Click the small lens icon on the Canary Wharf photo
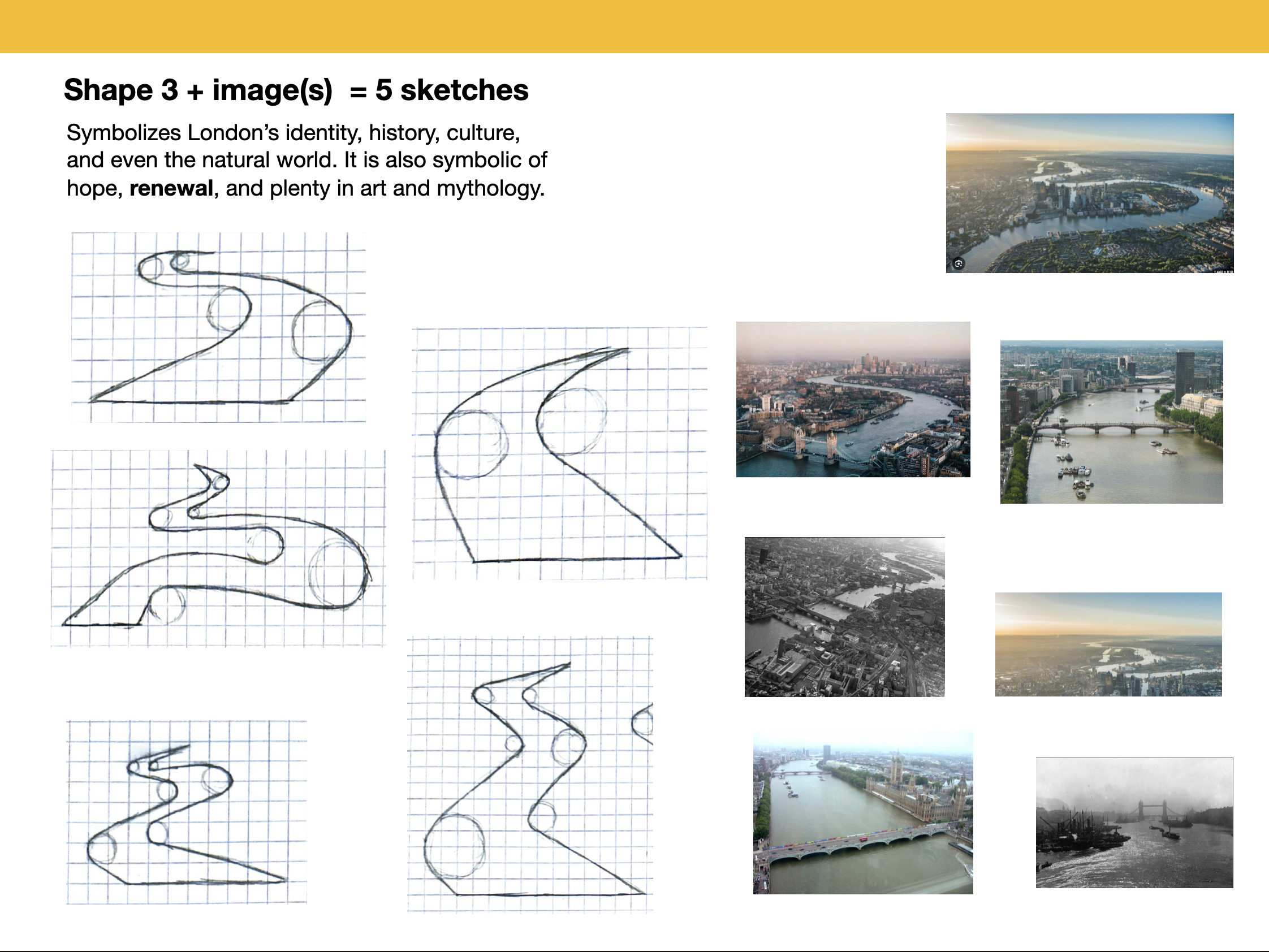Image resolution: width=1269 pixels, height=952 pixels. [959, 263]
